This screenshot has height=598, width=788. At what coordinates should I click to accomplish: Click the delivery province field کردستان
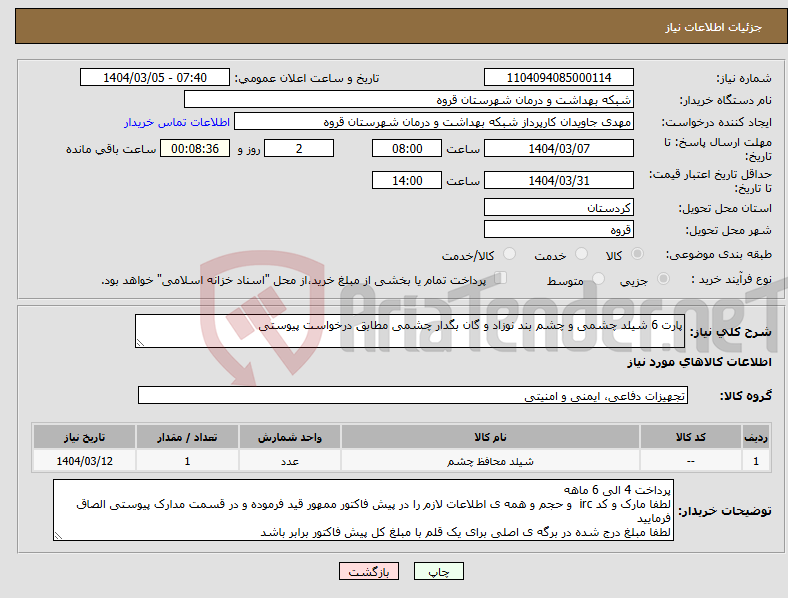[x=558, y=208]
